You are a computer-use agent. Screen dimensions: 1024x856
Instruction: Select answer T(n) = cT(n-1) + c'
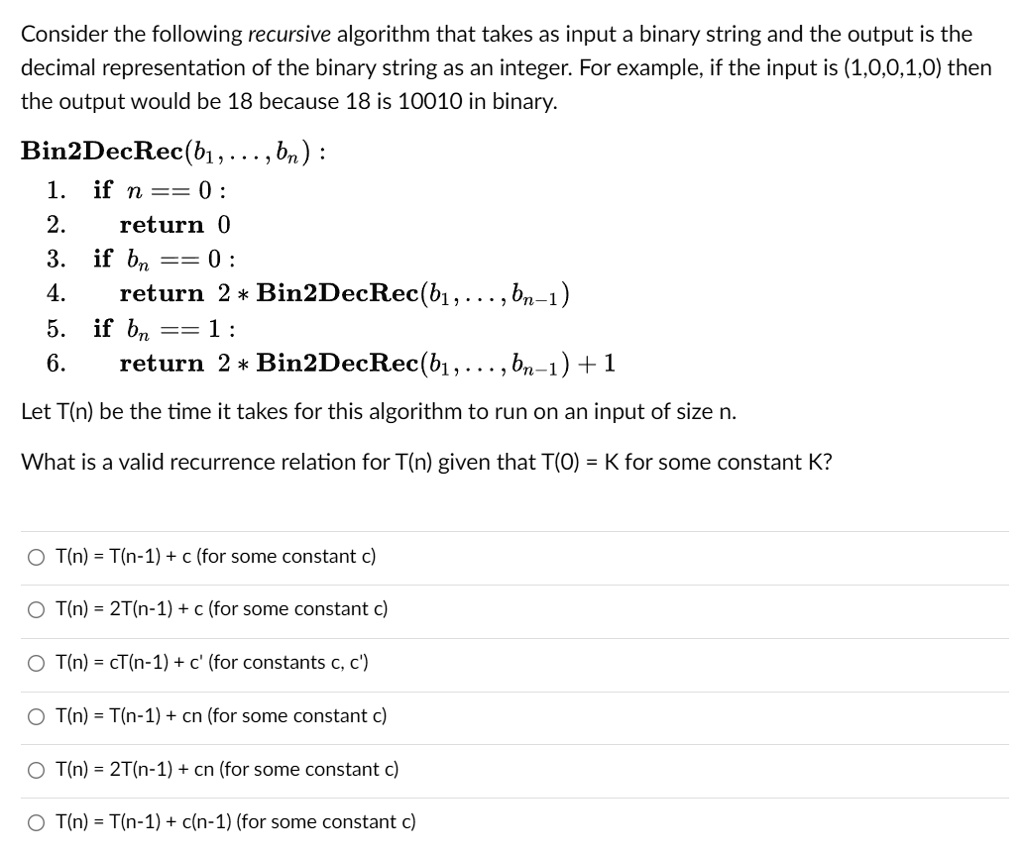pyautogui.click(x=36, y=662)
